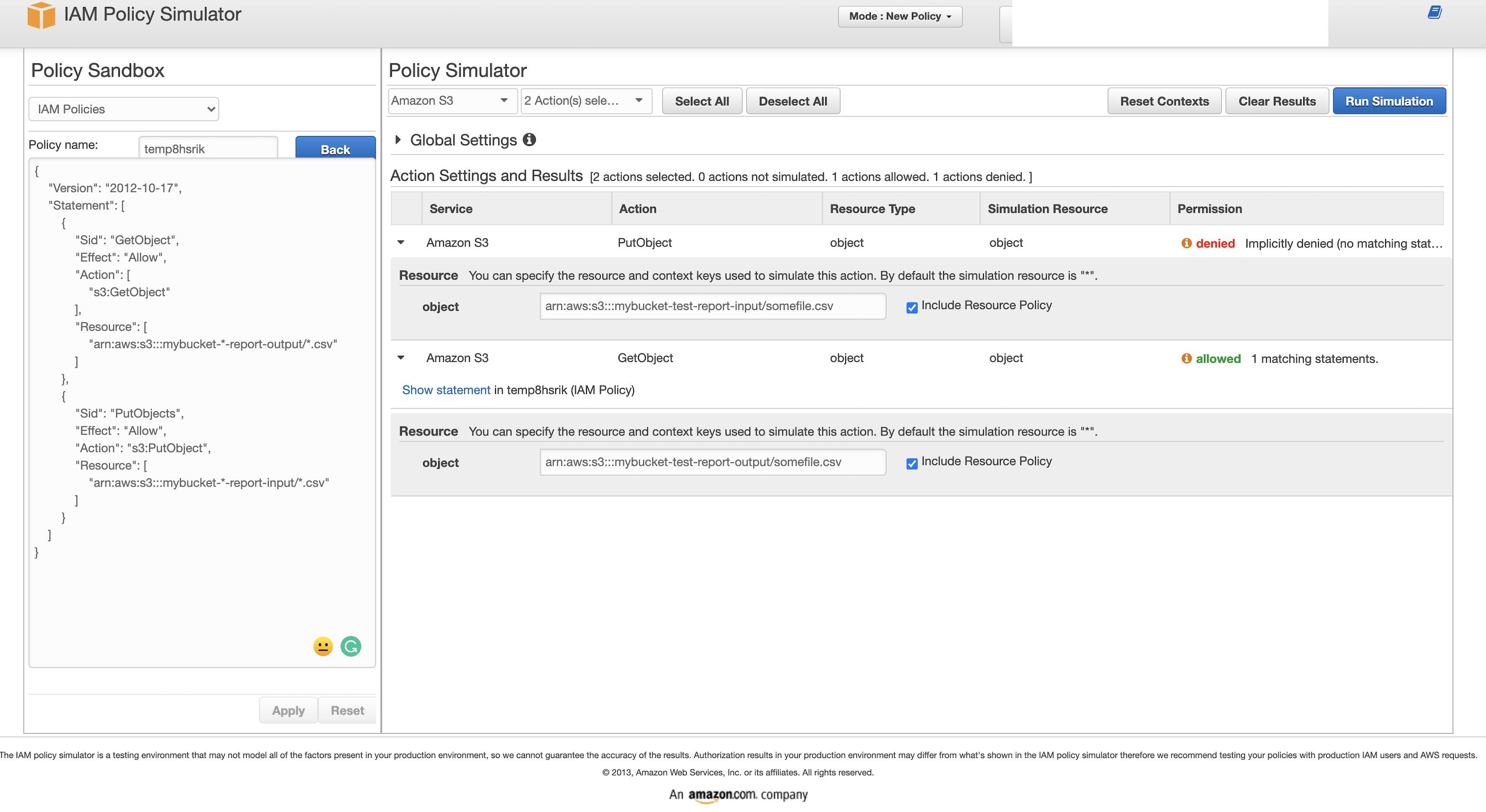Image resolution: width=1486 pixels, height=812 pixels.
Task: Click Reset Contexts
Action: click(1164, 101)
